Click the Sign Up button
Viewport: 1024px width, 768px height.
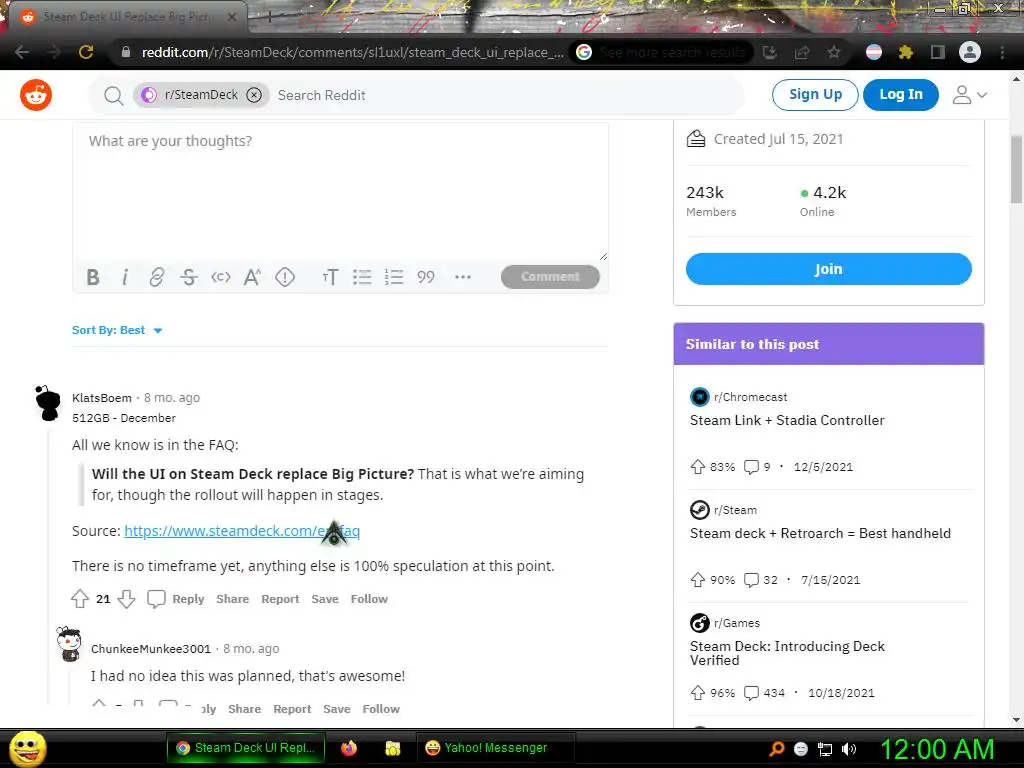(815, 95)
